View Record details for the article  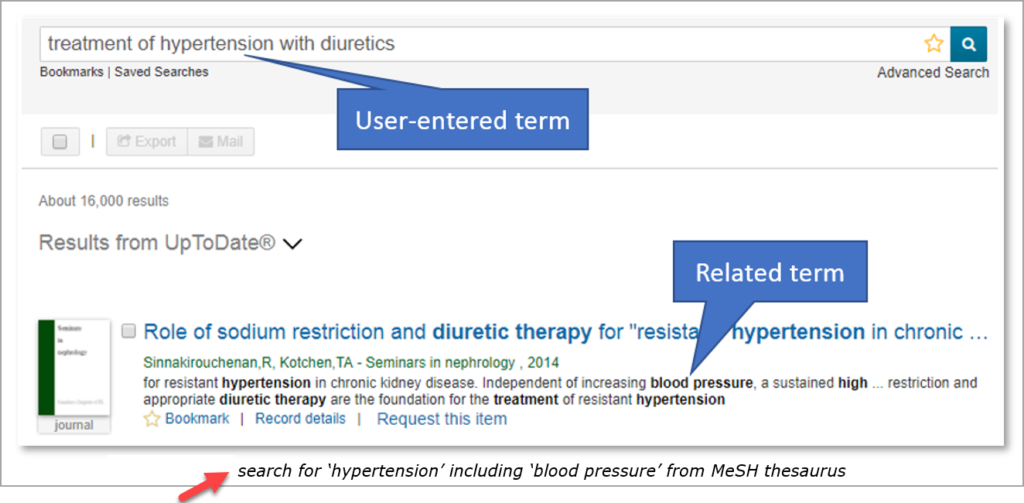[x=300, y=419]
